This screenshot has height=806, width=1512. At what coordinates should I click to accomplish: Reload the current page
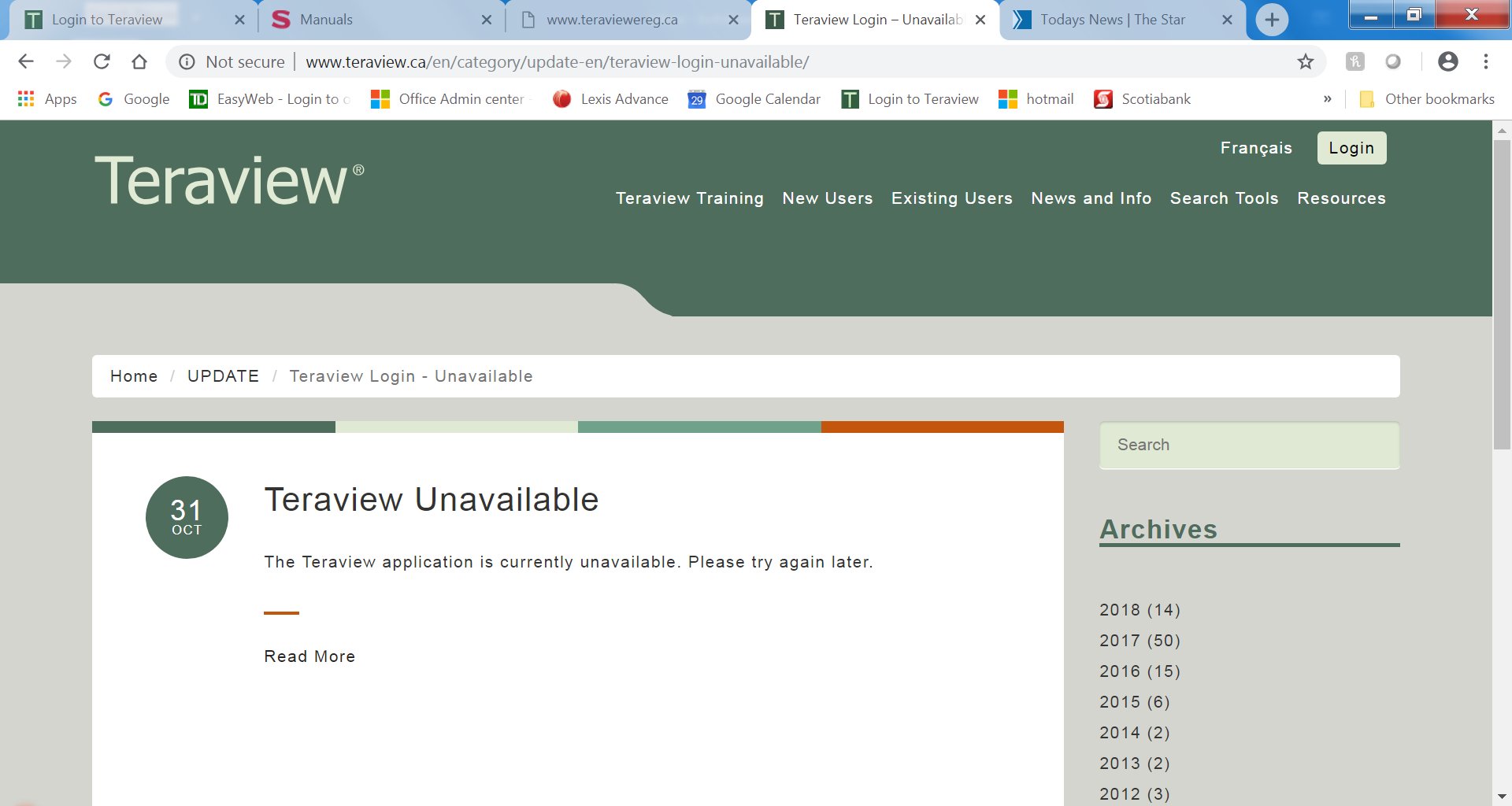click(x=102, y=61)
